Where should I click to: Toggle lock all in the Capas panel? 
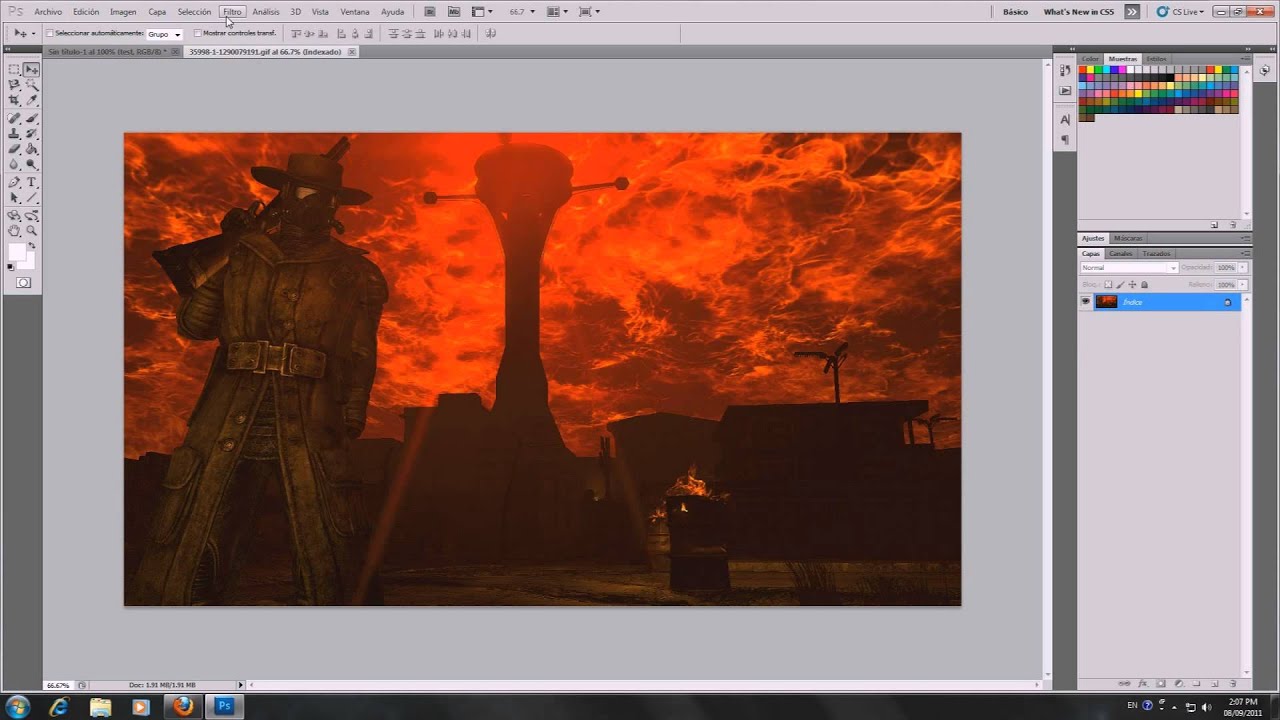[x=1145, y=285]
